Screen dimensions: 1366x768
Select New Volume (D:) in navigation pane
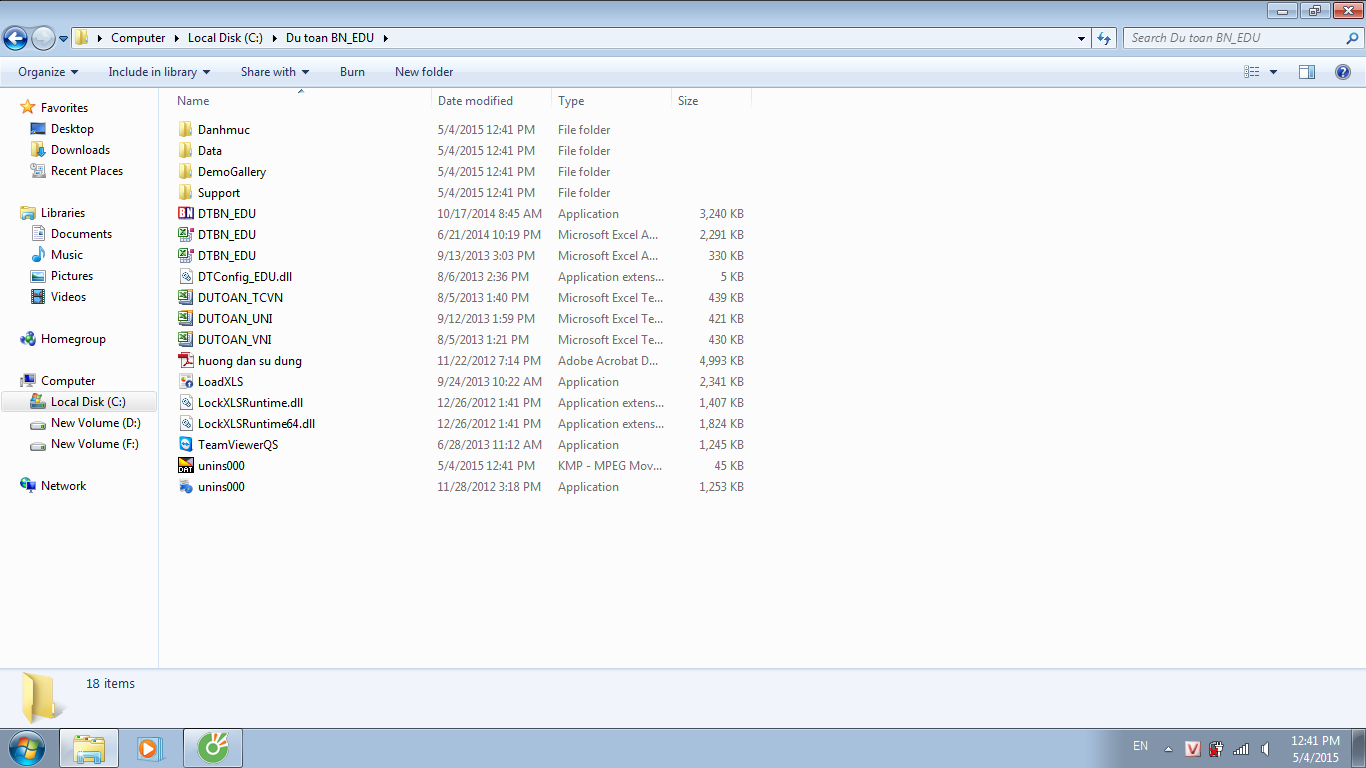click(95, 423)
